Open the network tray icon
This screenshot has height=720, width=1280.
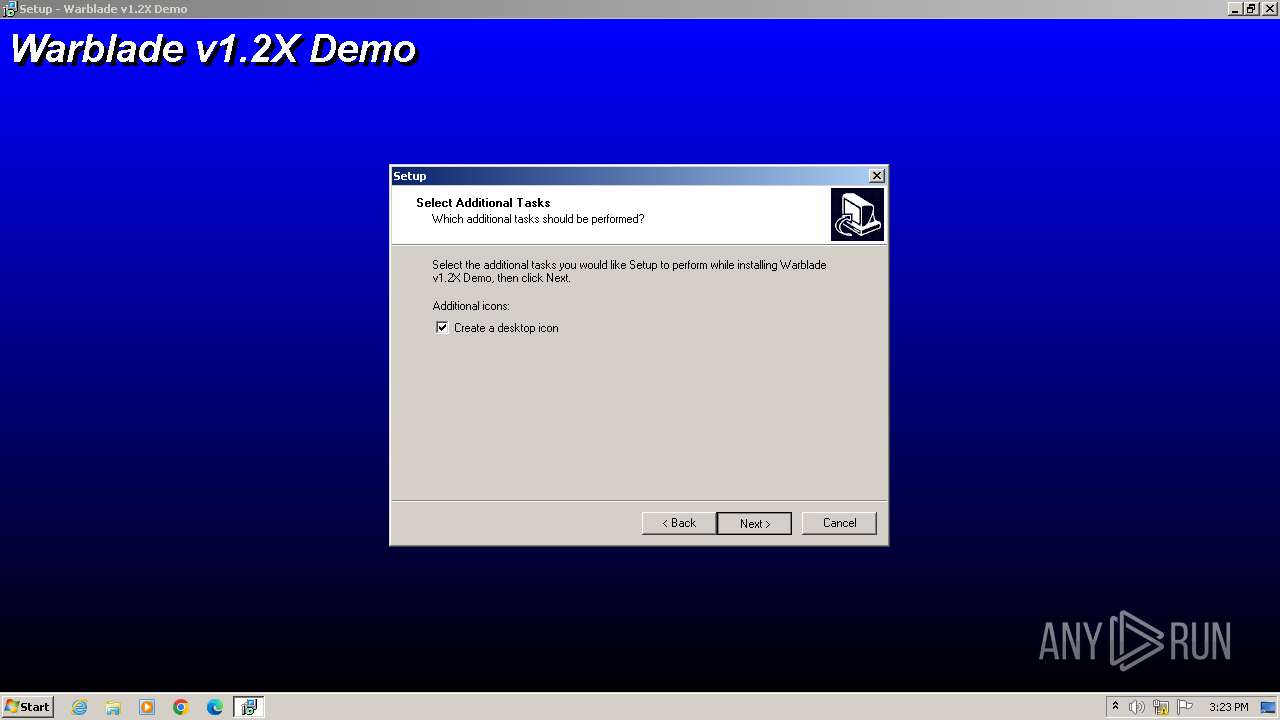click(x=1161, y=707)
